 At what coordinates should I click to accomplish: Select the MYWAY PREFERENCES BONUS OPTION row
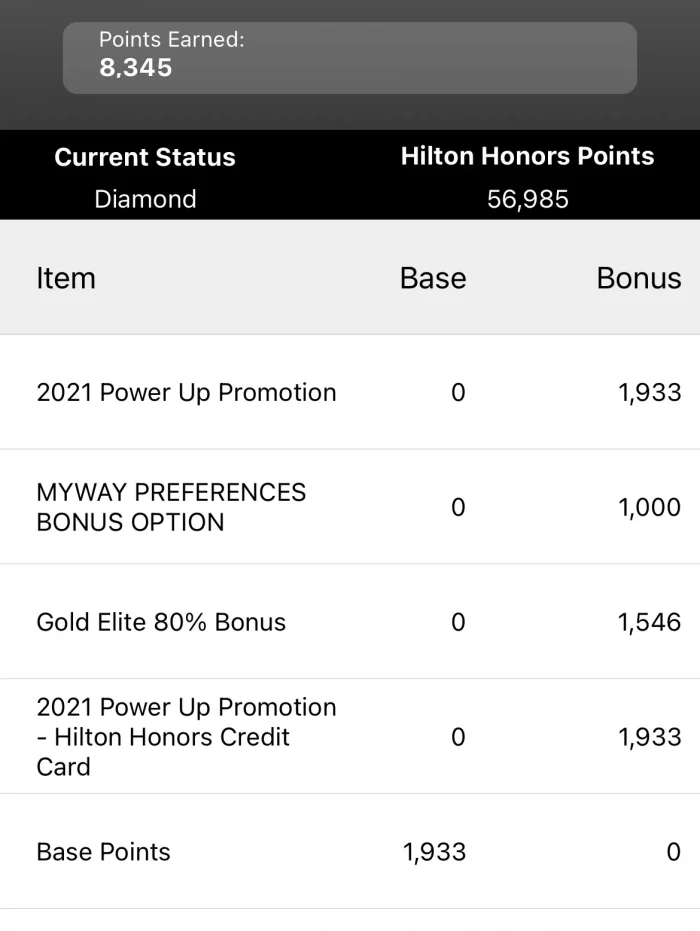(x=350, y=506)
